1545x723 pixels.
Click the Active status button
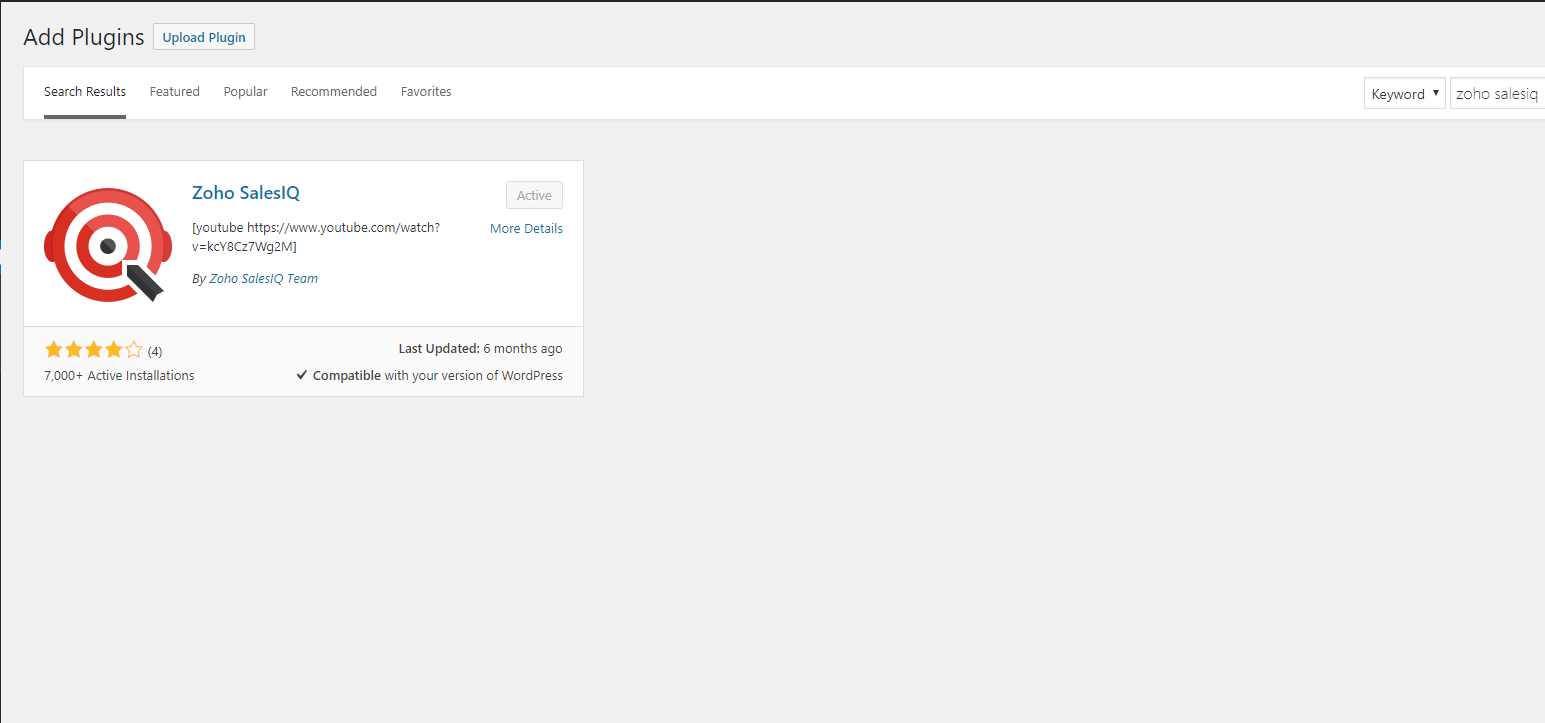click(534, 196)
